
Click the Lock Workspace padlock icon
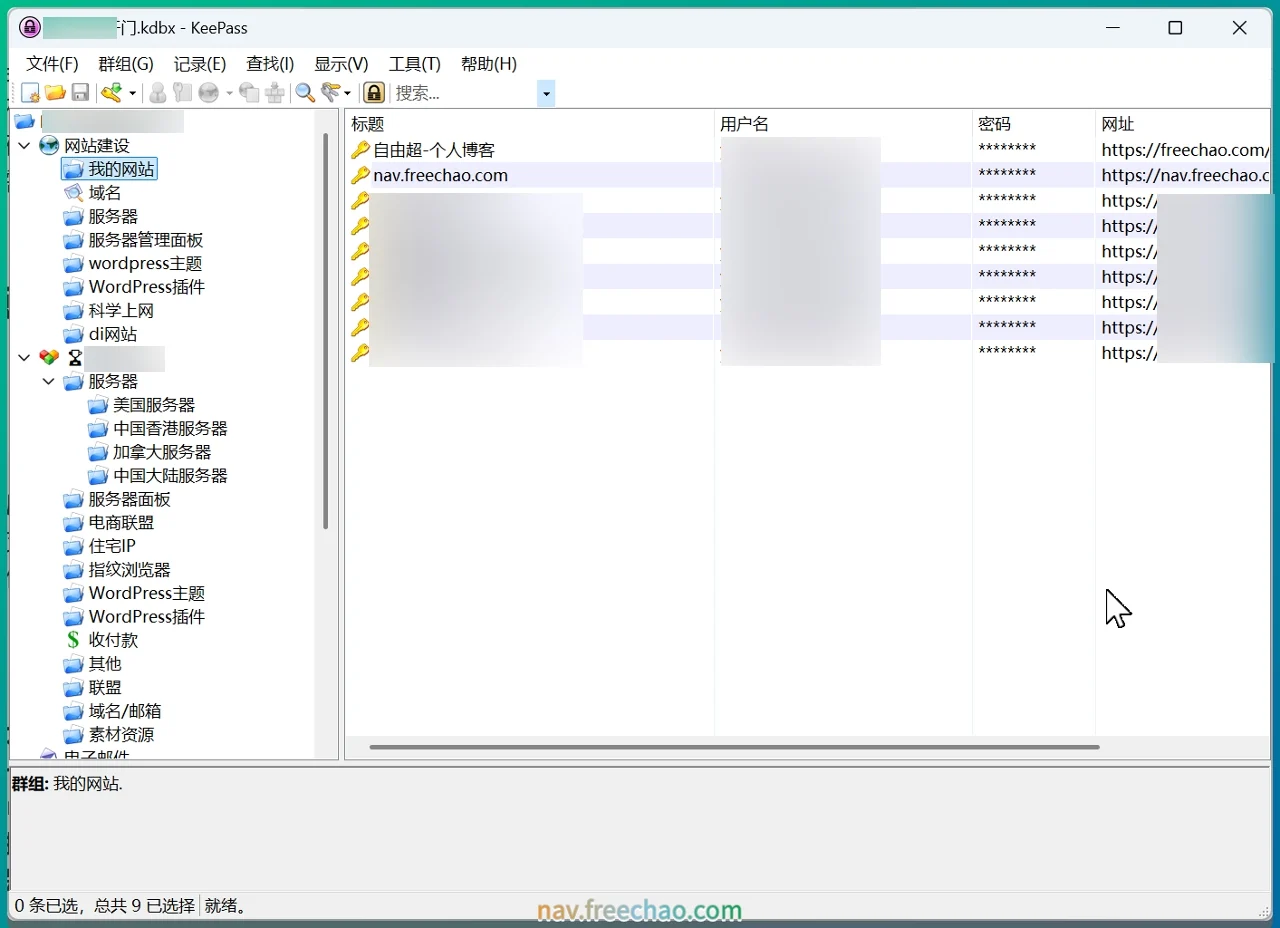(374, 93)
